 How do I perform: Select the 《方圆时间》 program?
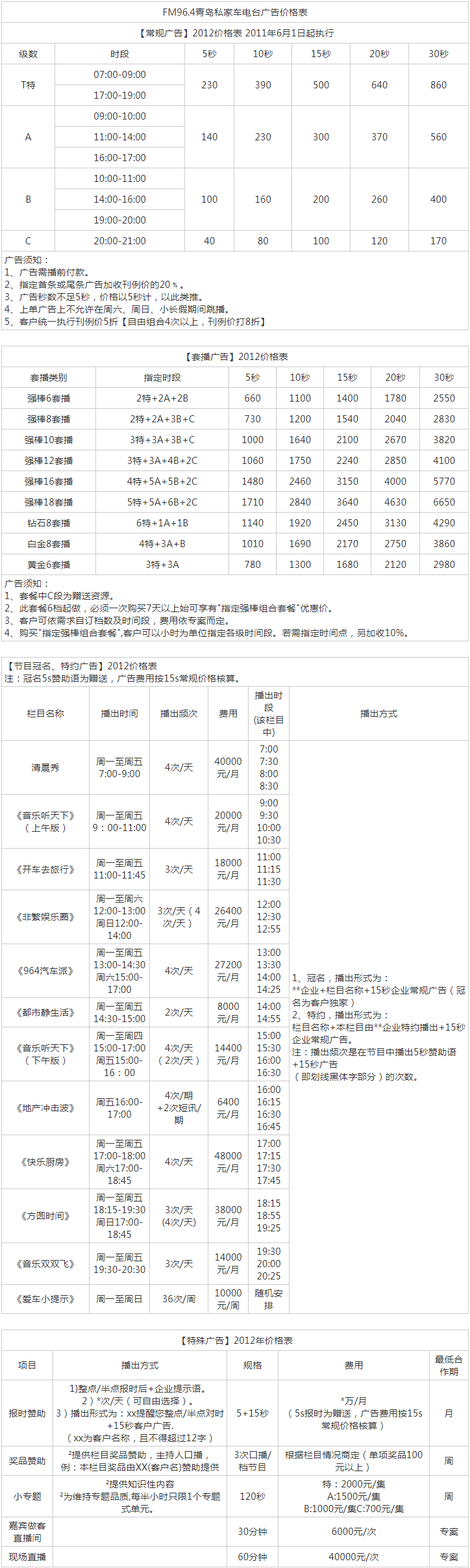coord(45,1216)
